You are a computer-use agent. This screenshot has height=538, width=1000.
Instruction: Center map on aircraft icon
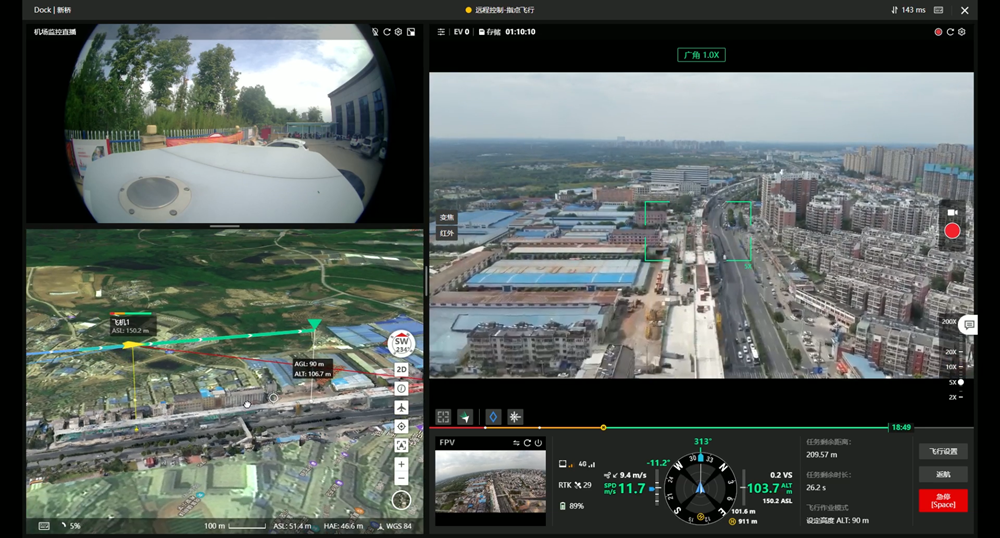coord(401,408)
